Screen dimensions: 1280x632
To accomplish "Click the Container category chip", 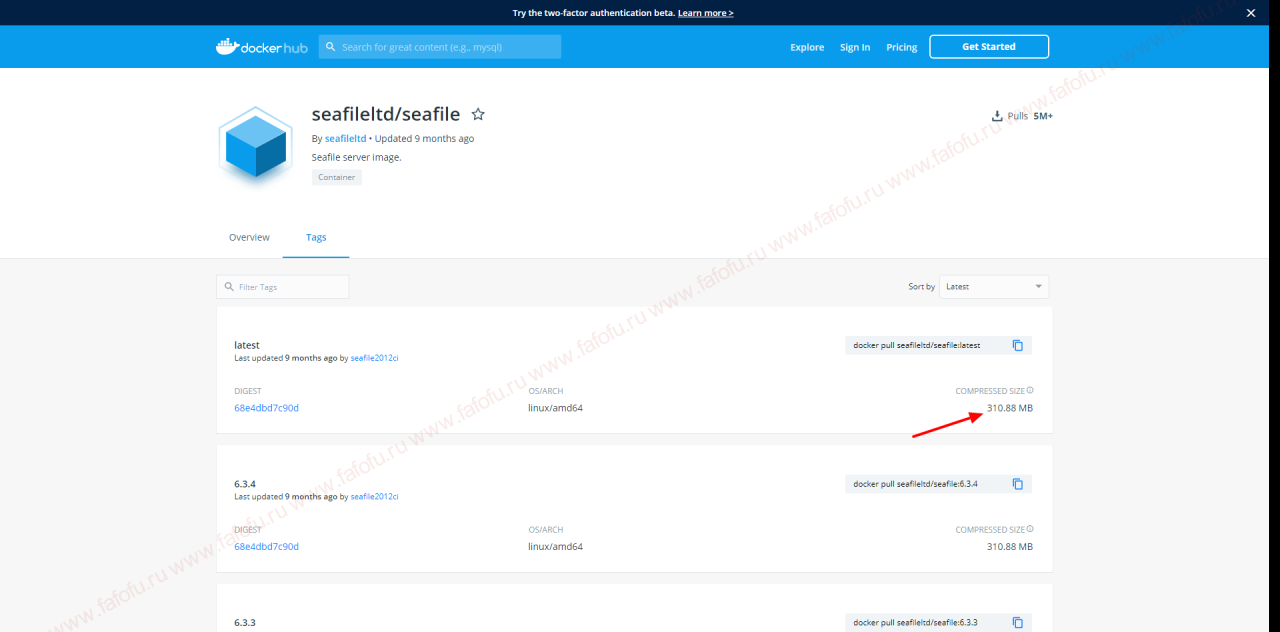I will (337, 177).
